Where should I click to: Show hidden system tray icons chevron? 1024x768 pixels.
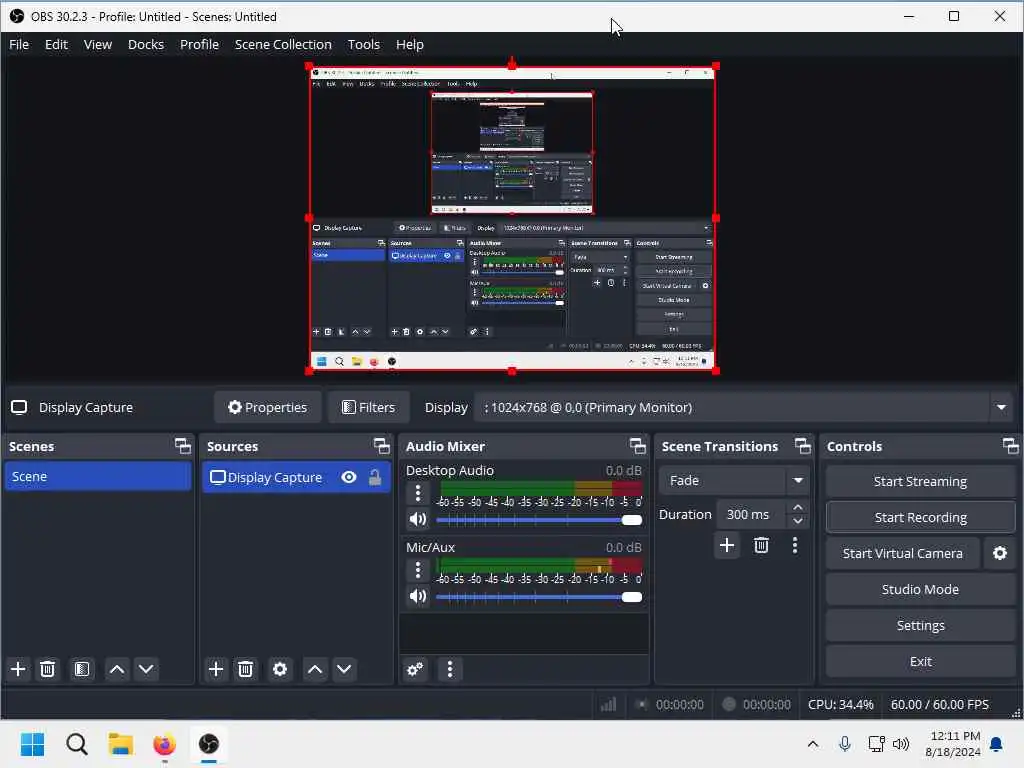click(x=812, y=744)
